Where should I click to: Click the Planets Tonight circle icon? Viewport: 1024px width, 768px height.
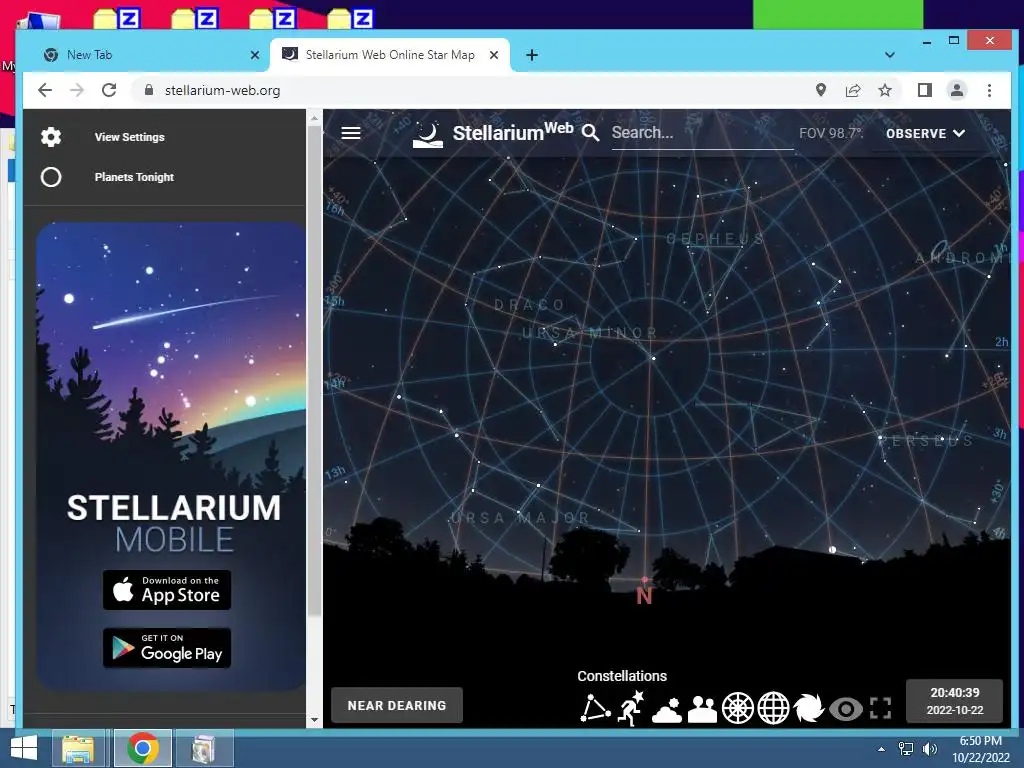tap(51, 177)
